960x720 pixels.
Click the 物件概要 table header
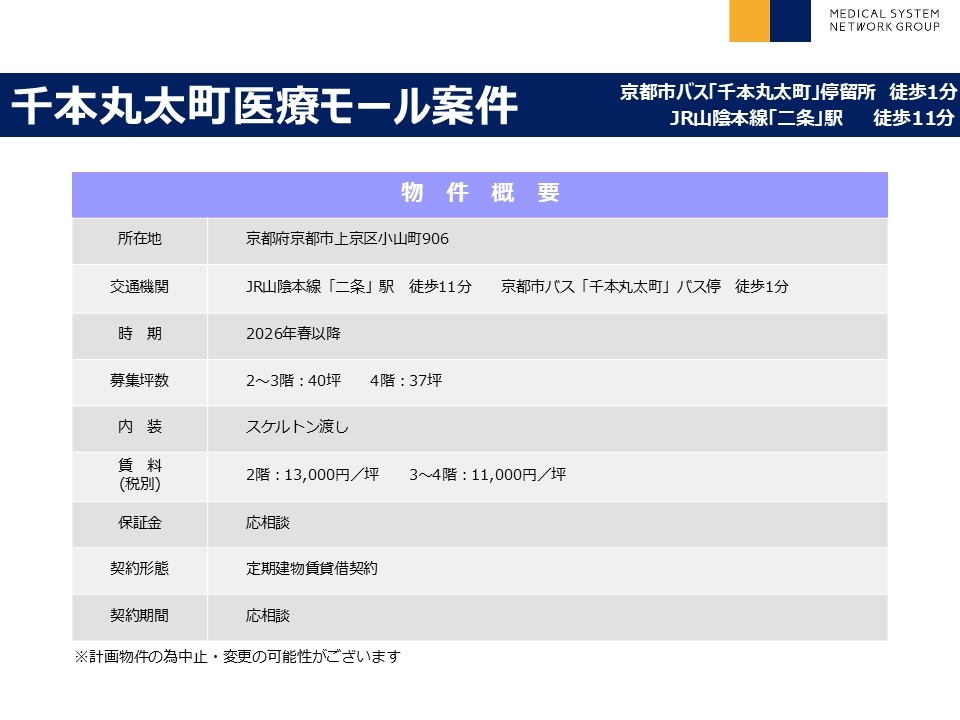tap(480, 193)
